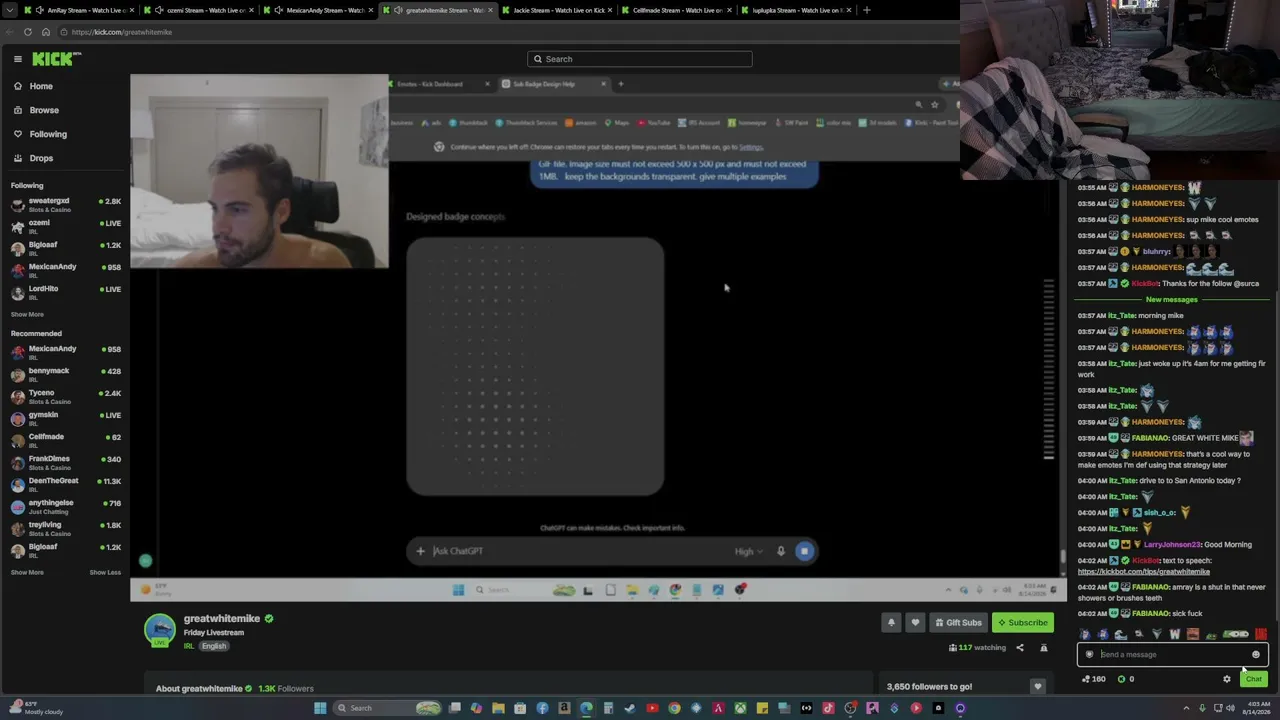Jump to New messages in chat
Screen dimensions: 1280x720
(x=1171, y=300)
